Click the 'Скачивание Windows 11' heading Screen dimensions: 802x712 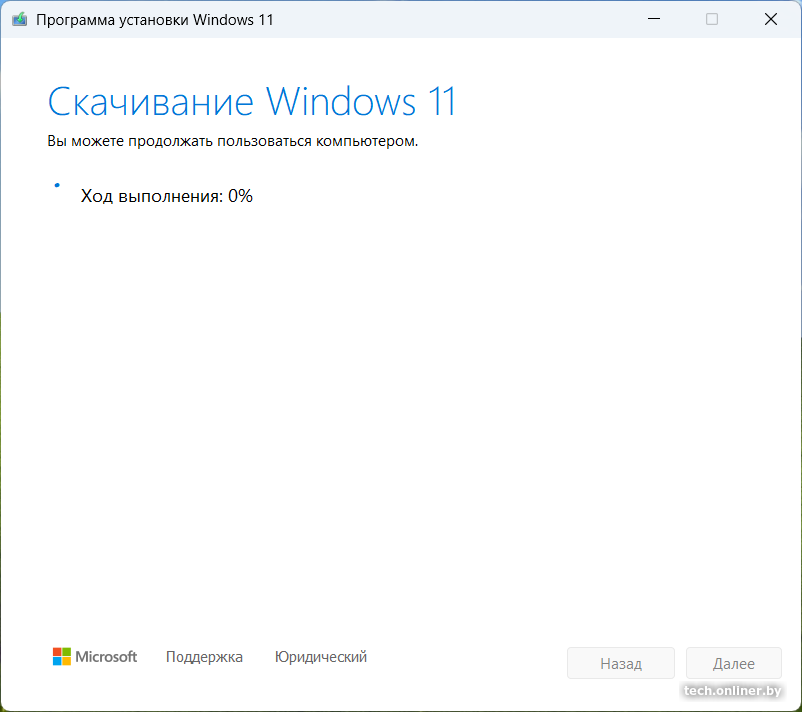click(x=251, y=102)
